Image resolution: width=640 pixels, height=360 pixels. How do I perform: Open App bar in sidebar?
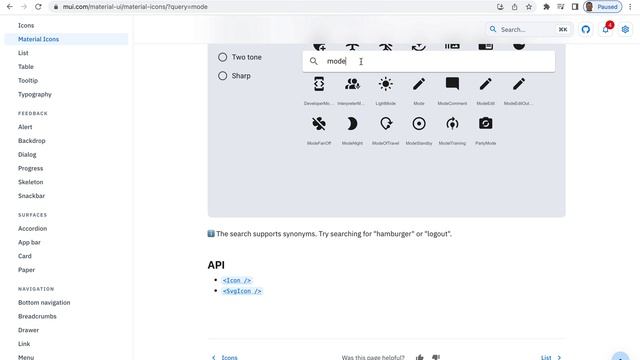click(29, 242)
